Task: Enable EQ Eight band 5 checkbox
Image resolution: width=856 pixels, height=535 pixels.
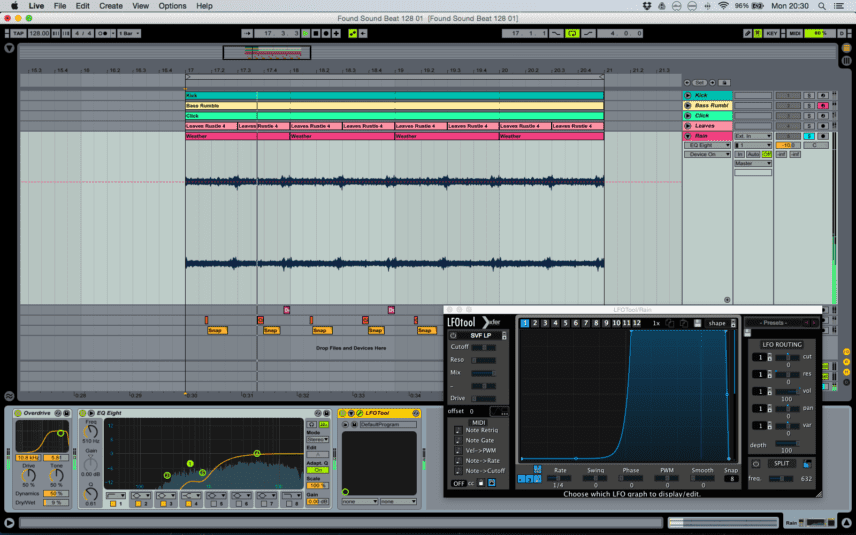Action: [214, 503]
